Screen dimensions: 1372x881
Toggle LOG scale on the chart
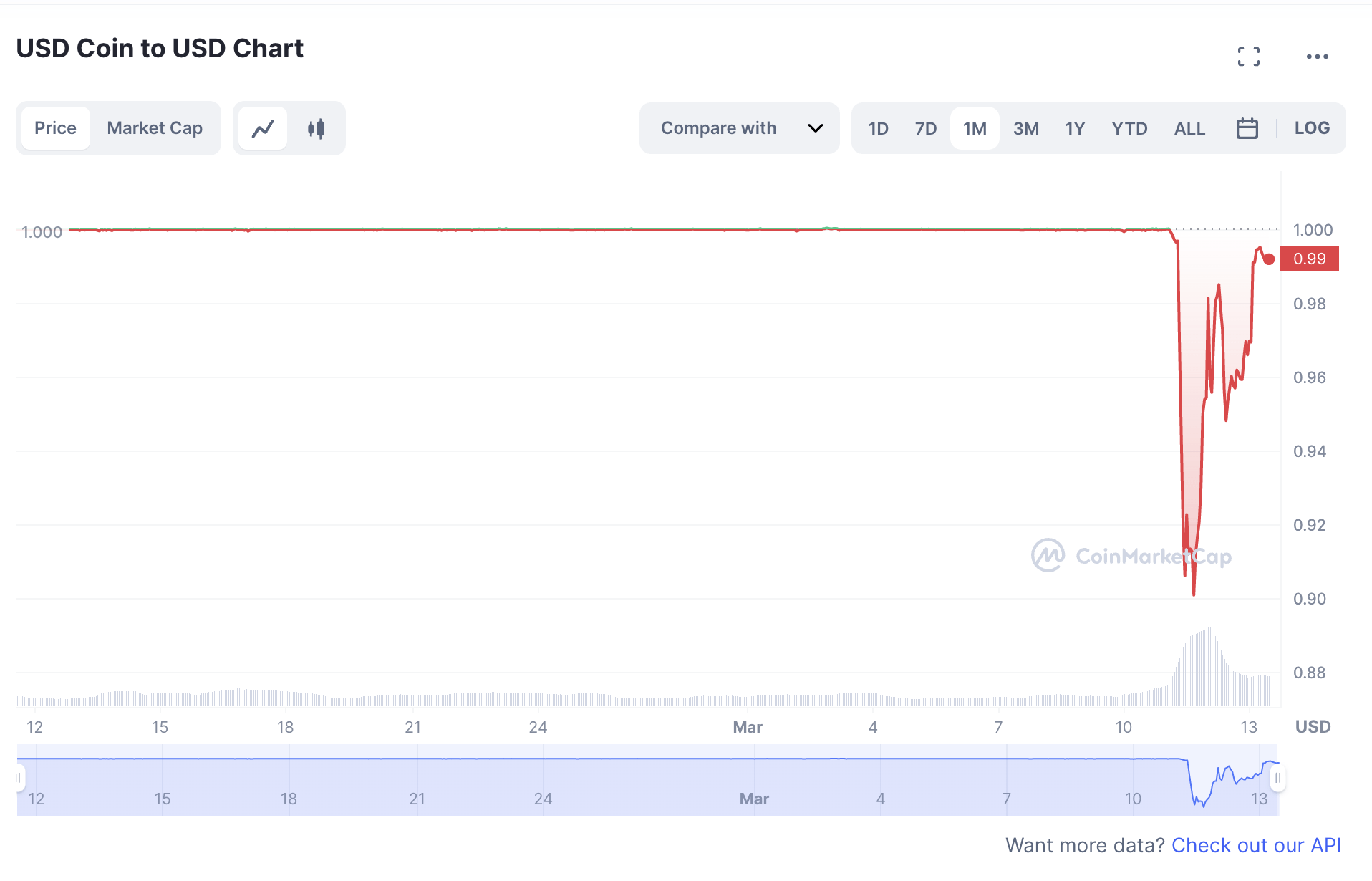point(1311,128)
